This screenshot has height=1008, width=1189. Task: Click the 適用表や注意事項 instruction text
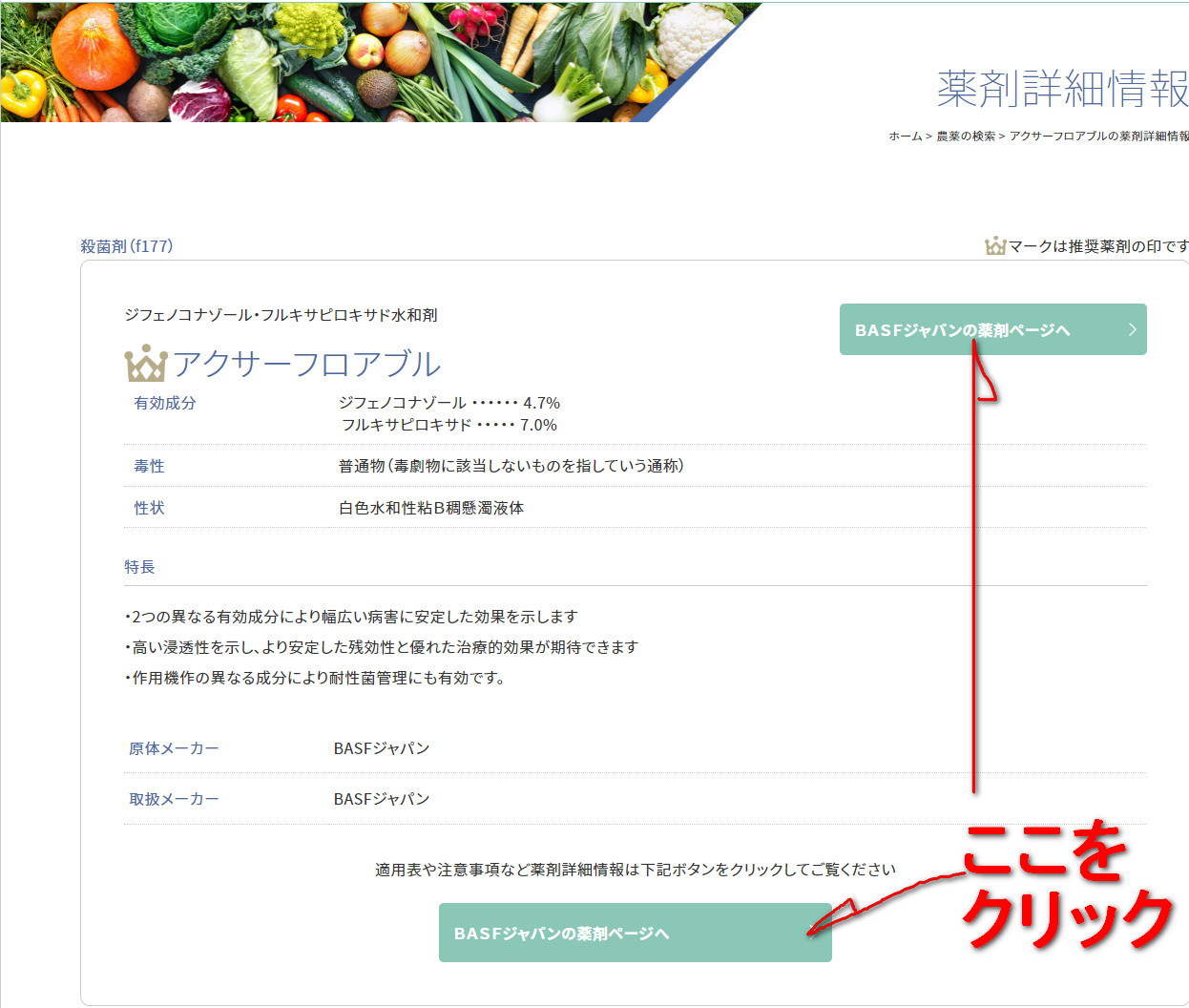pyautogui.click(x=636, y=870)
